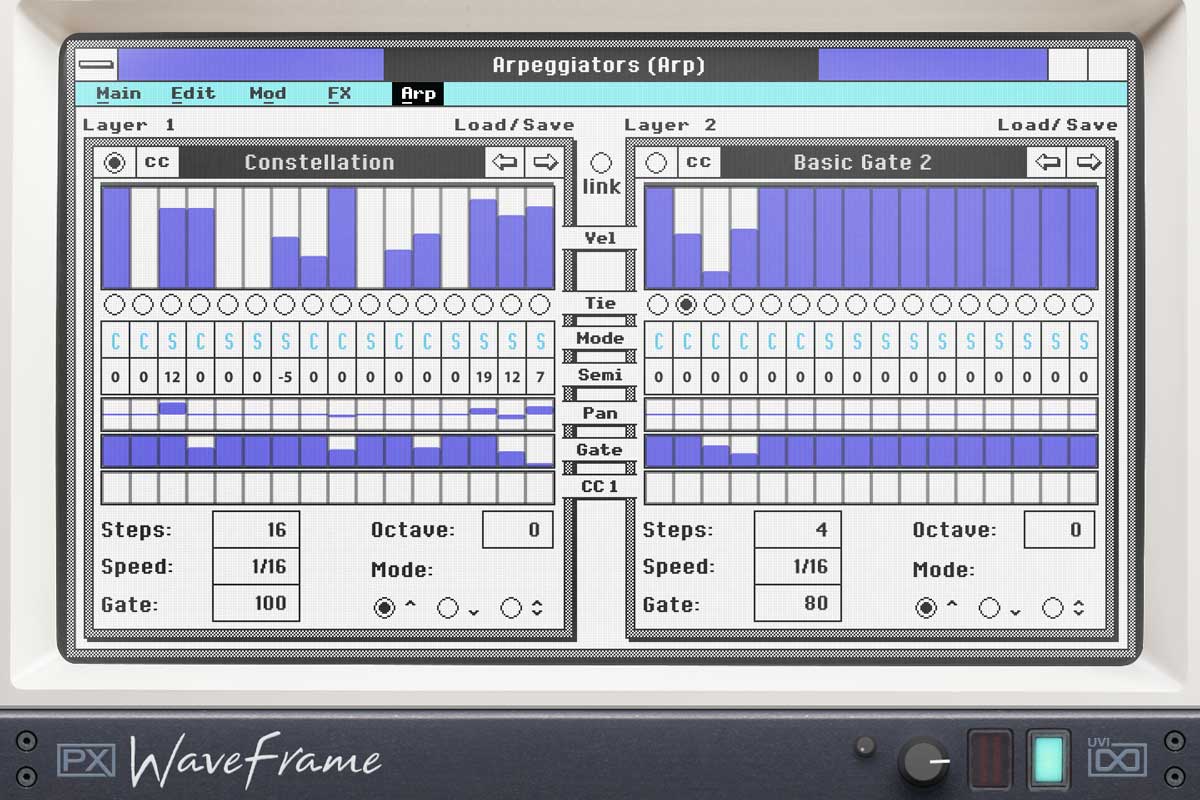Click Layer 1 step 3 mode S cell

pyautogui.click(x=172, y=342)
